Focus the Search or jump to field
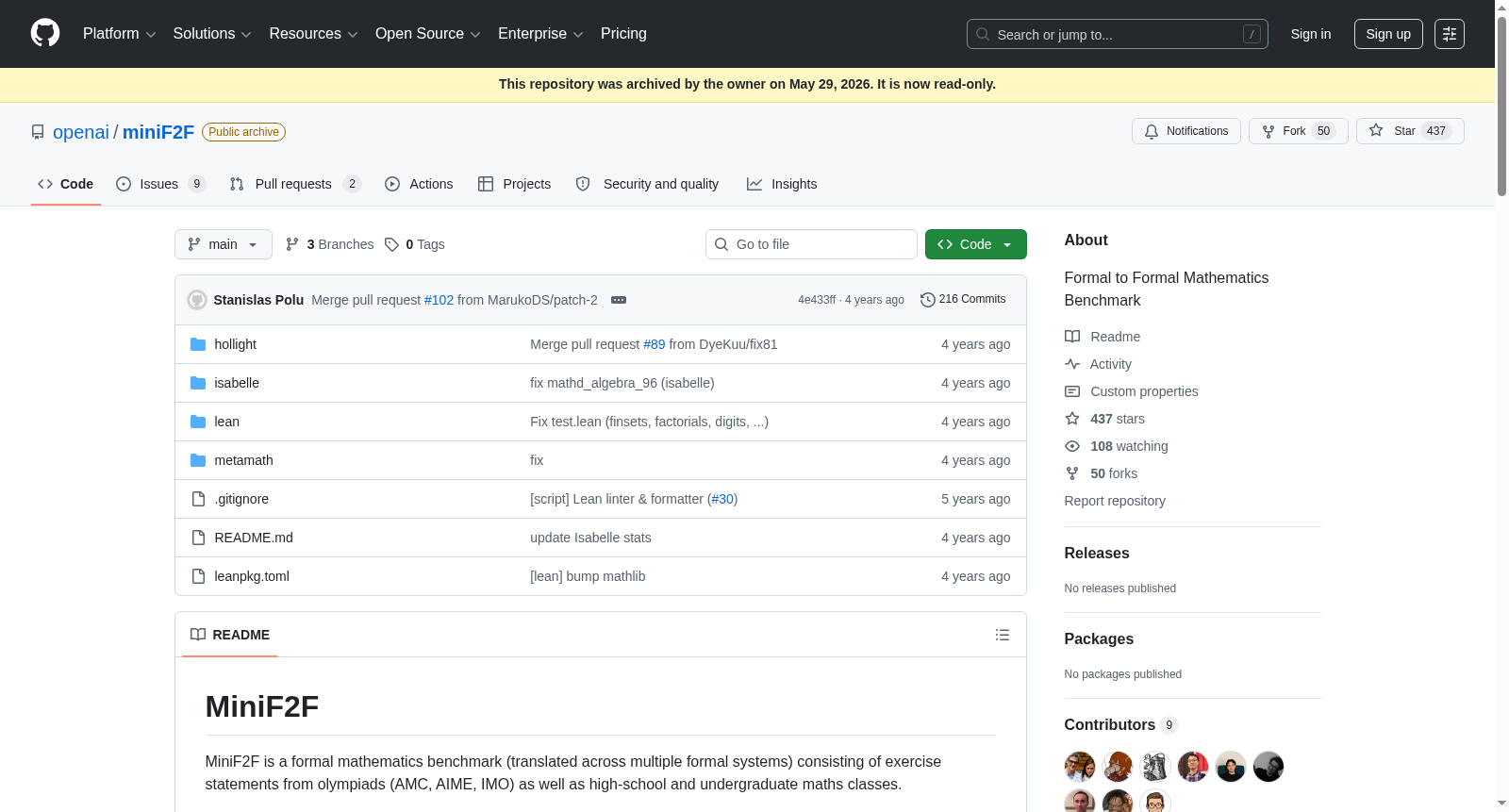1509x812 pixels. coord(1118,34)
